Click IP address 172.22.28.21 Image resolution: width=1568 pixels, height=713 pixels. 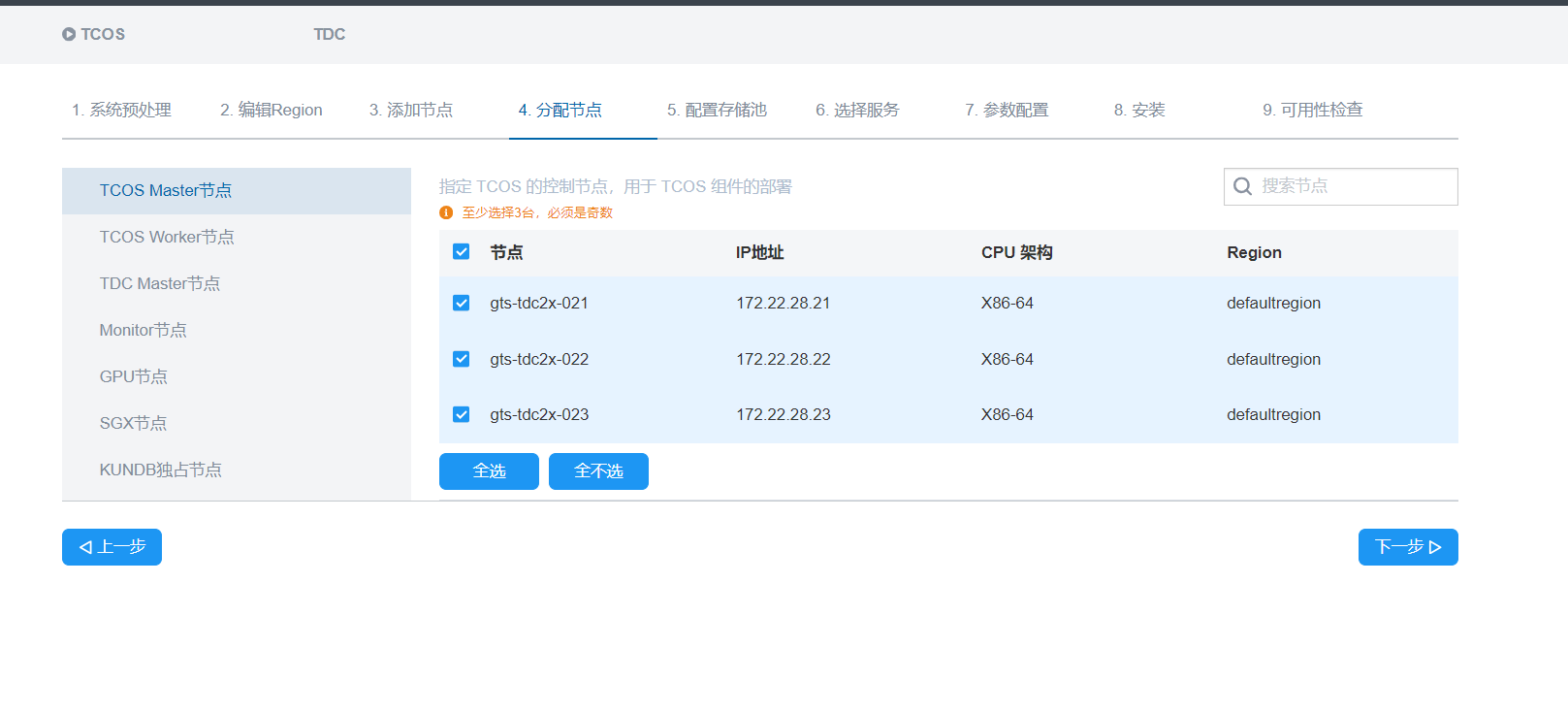point(784,303)
